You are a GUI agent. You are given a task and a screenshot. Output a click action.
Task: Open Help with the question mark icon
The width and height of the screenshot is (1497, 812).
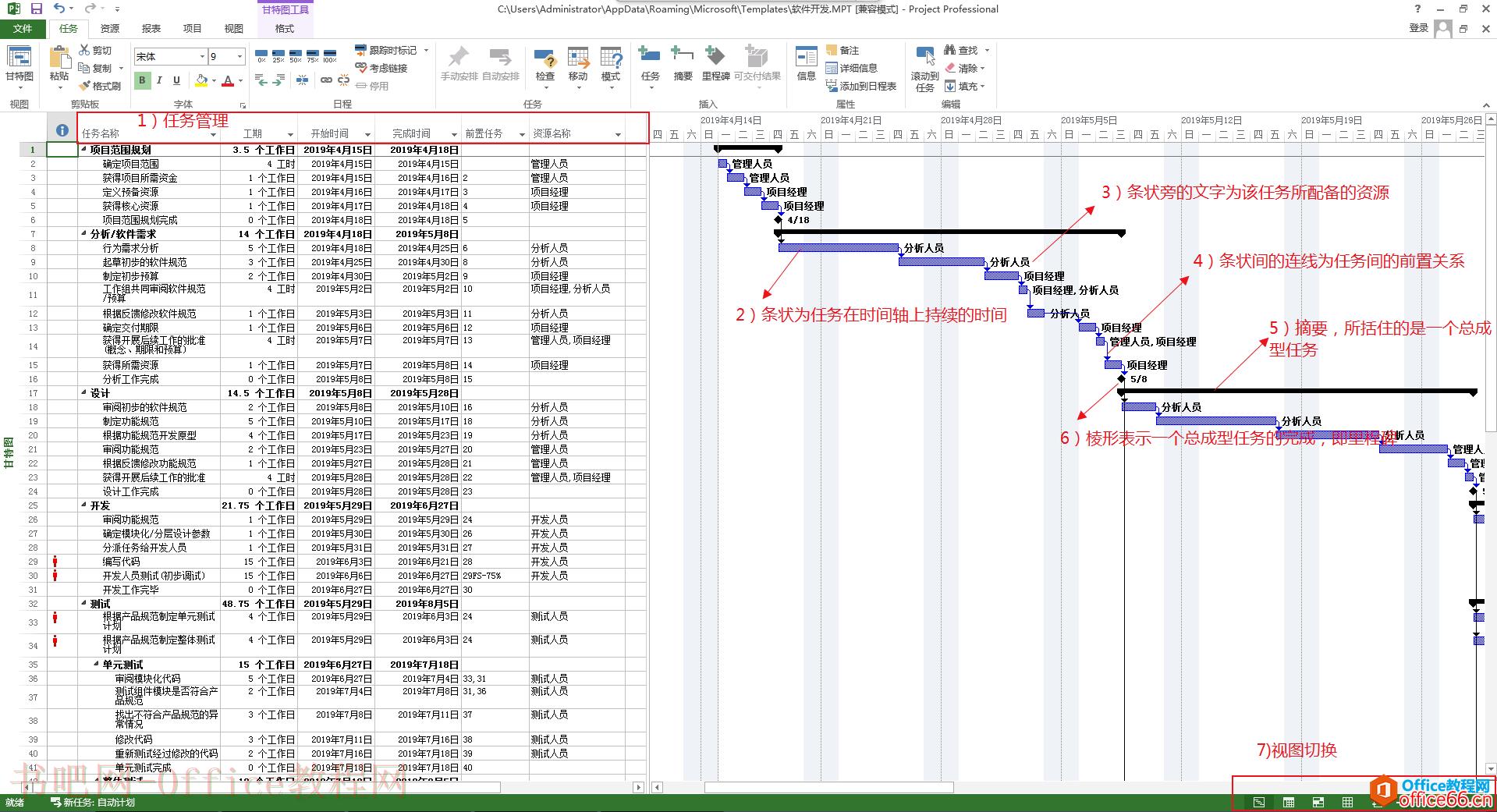coord(1417,9)
